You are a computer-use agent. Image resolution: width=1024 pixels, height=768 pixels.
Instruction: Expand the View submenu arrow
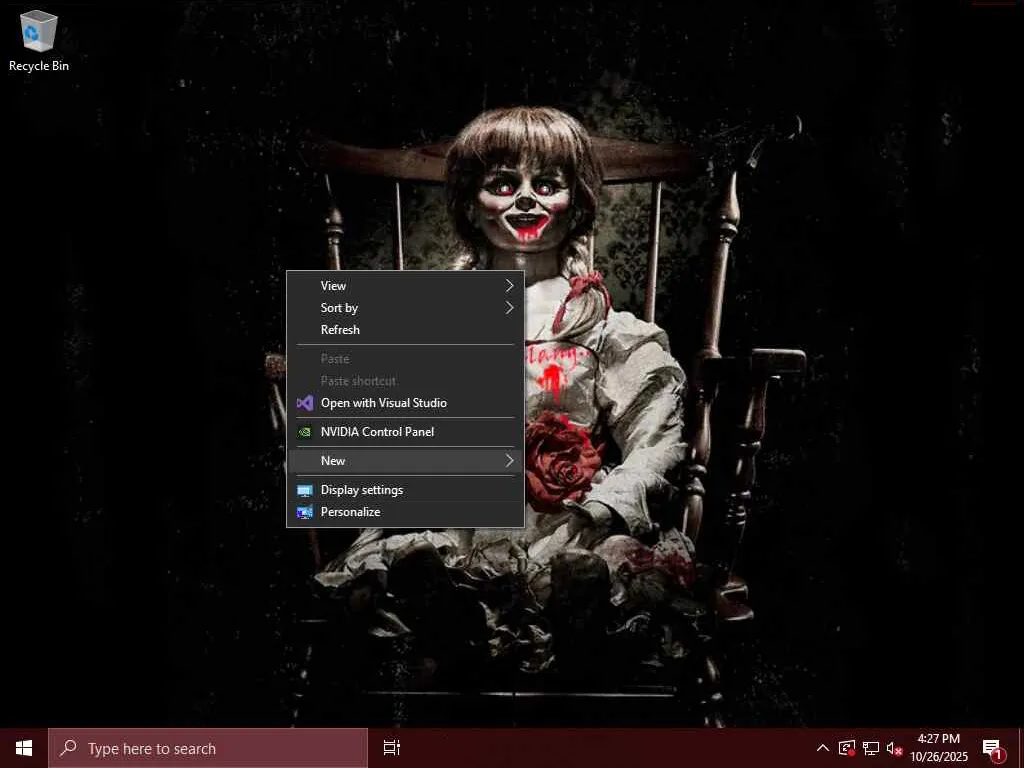click(x=509, y=285)
